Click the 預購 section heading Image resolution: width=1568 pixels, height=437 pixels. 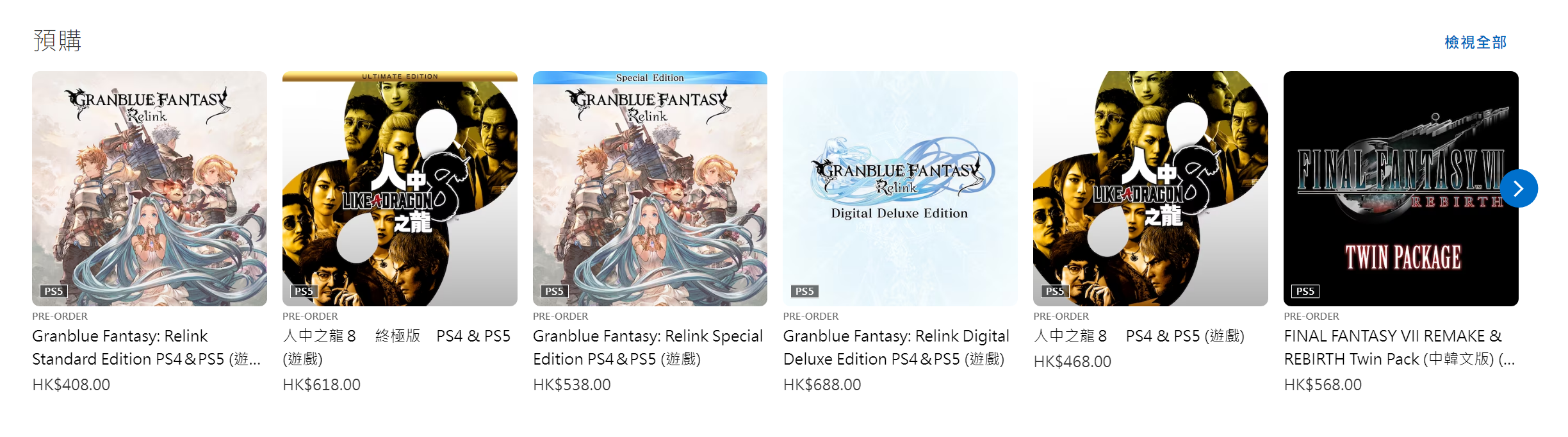(57, 40)
